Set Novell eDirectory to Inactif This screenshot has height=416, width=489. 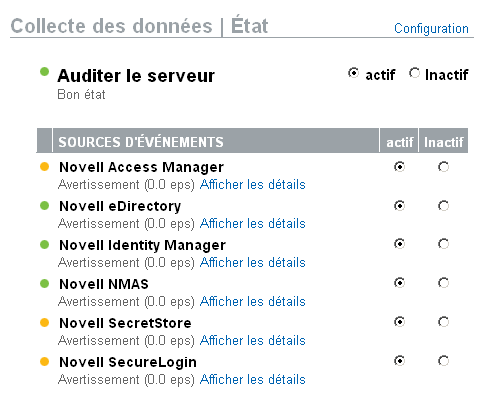[443, 206]
